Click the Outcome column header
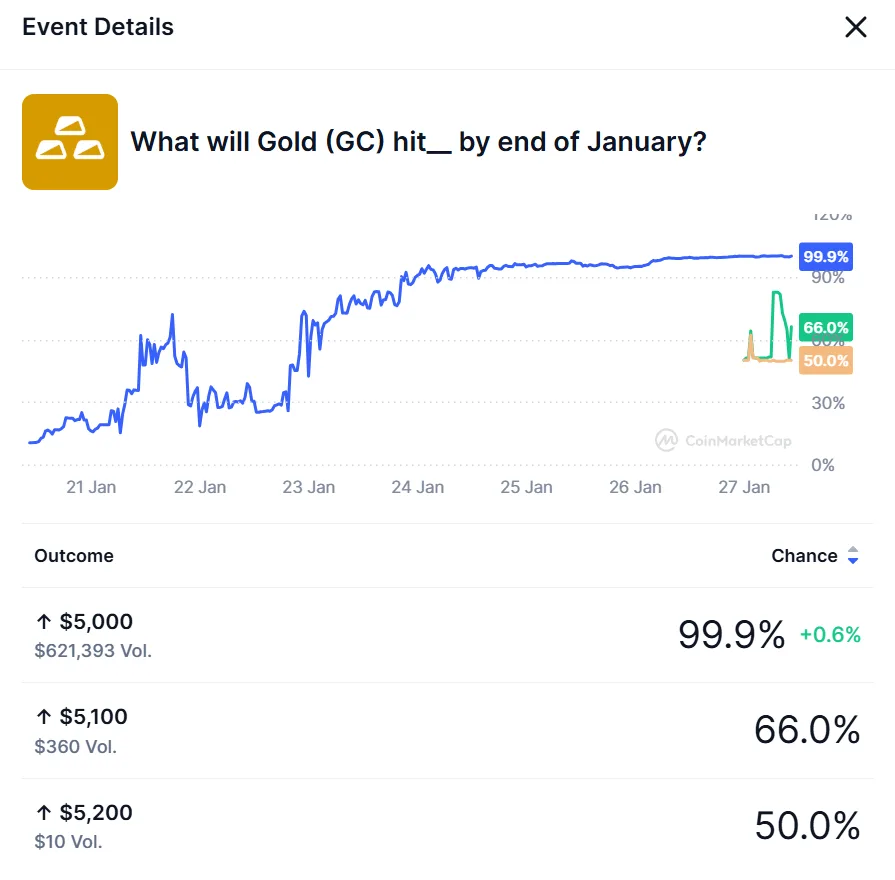The image size is (895, 880). tap(73, 555)
